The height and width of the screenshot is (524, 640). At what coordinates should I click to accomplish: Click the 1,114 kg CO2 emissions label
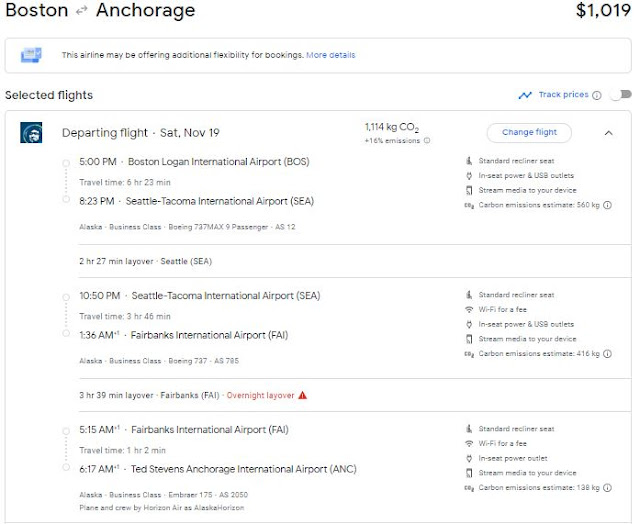392,127
